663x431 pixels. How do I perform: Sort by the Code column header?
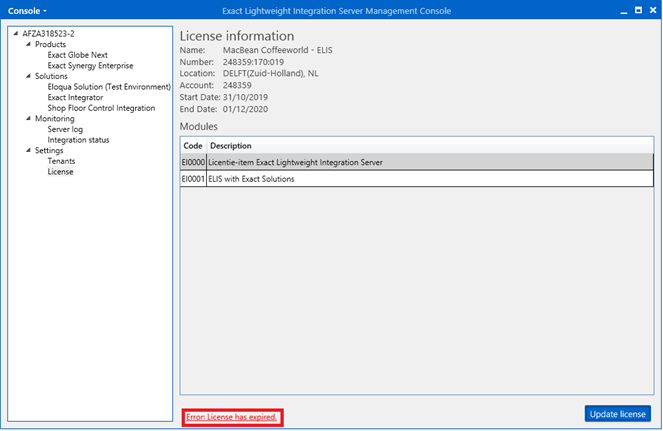pyautogui.click(x=193, y=145)
